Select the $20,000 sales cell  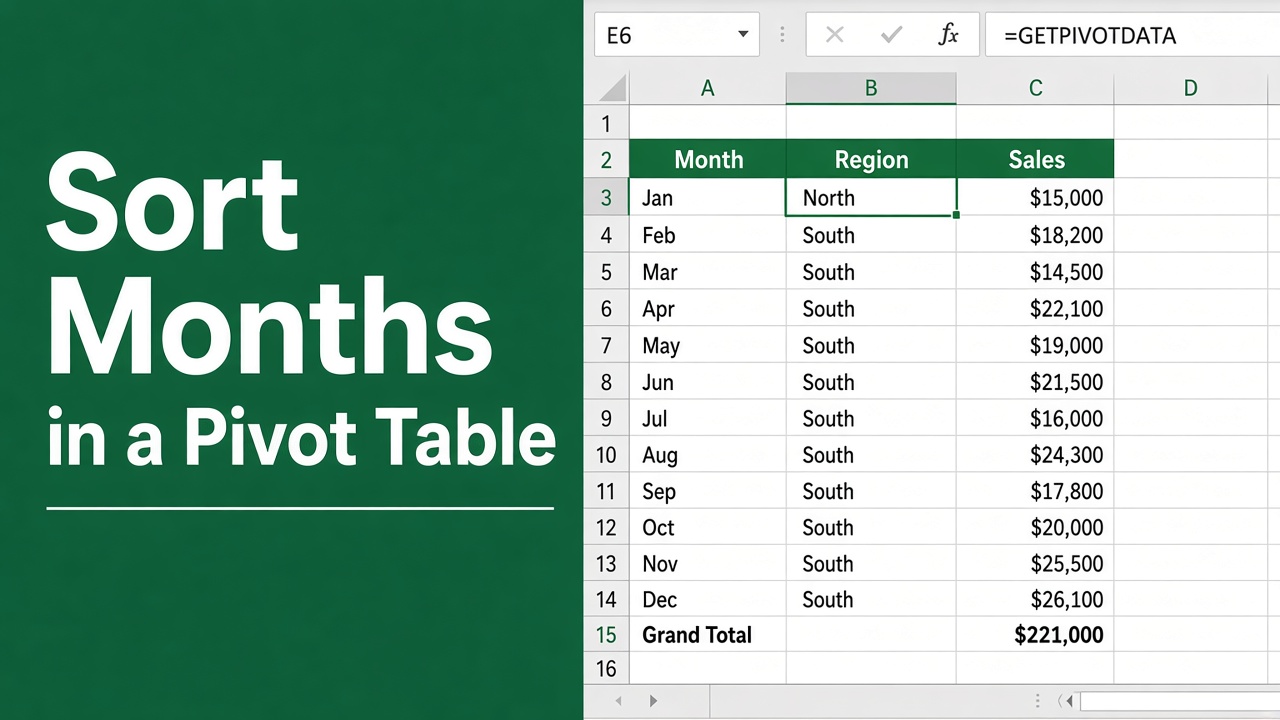(1035, 527)
